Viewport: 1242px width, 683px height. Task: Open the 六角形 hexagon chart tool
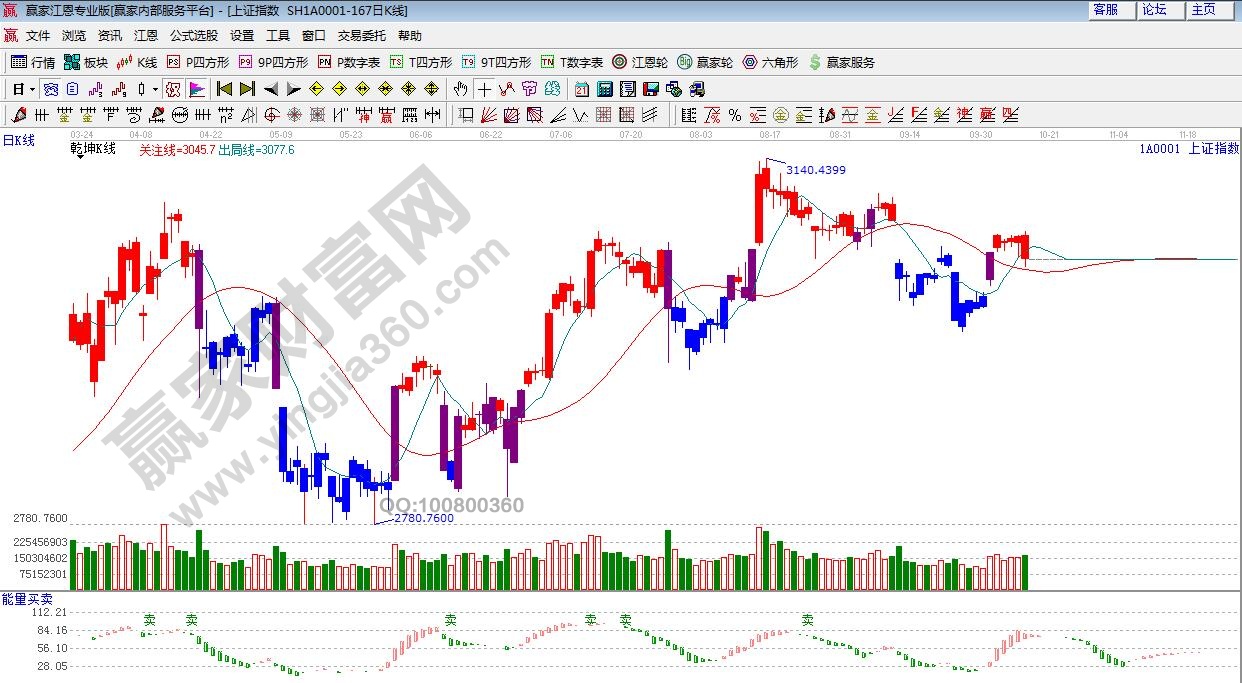pyautogui.click(x=769, y=62)
